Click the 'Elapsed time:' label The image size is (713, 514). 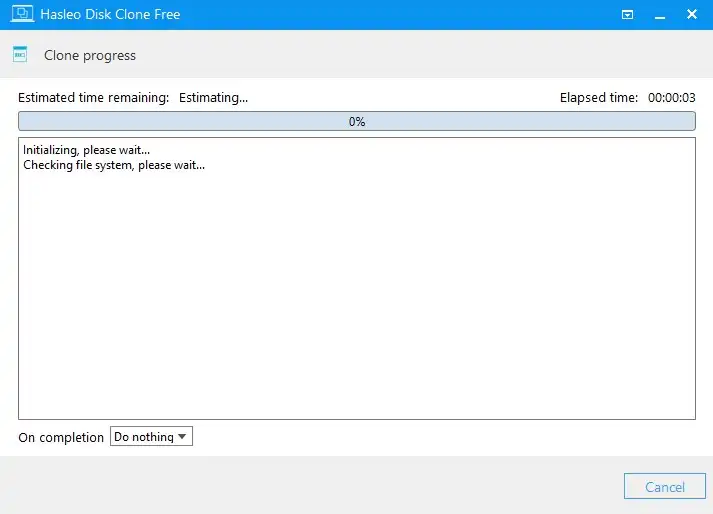pyautogui.click(x=599, y=98)
